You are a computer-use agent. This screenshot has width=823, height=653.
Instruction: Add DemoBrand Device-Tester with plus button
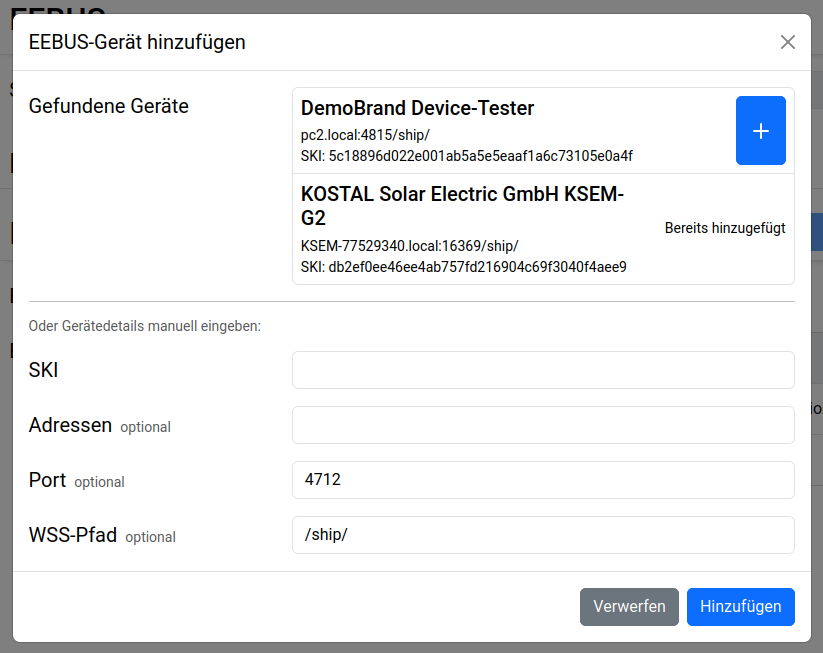click(760, 131)
